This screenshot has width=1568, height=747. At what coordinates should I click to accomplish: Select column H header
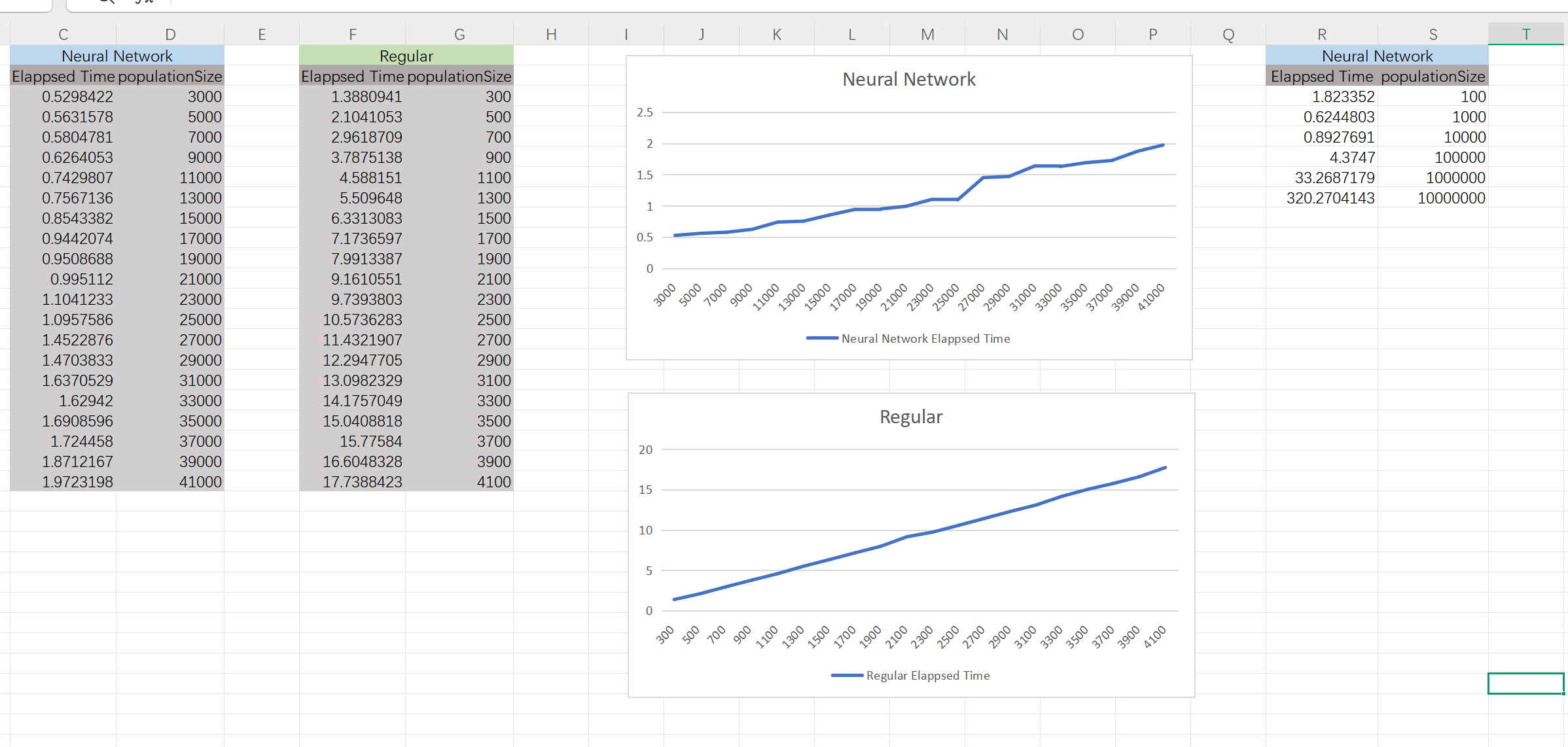(x=551, y=35)
